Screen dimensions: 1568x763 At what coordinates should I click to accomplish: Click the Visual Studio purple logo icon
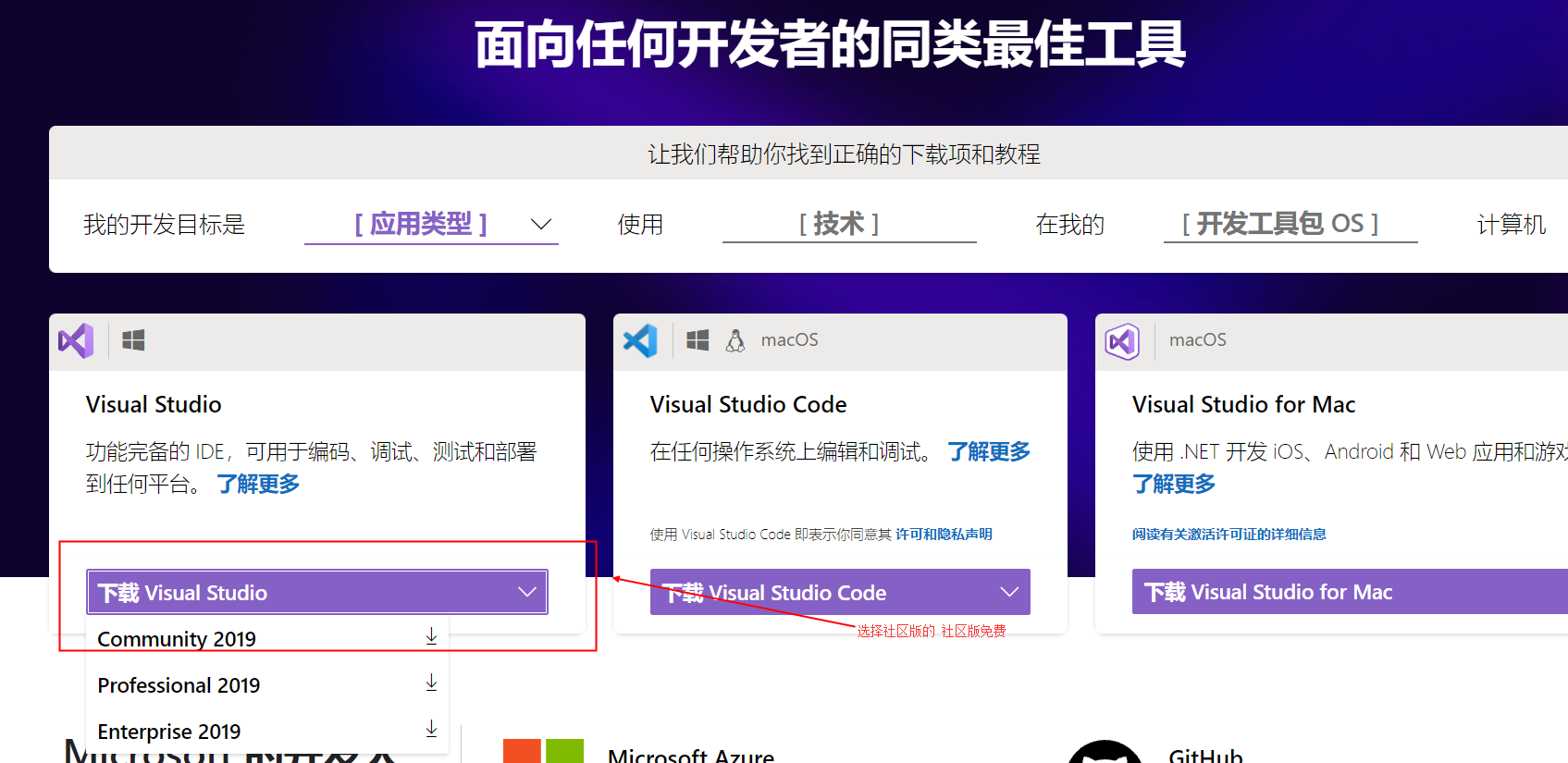coord(76,341)
